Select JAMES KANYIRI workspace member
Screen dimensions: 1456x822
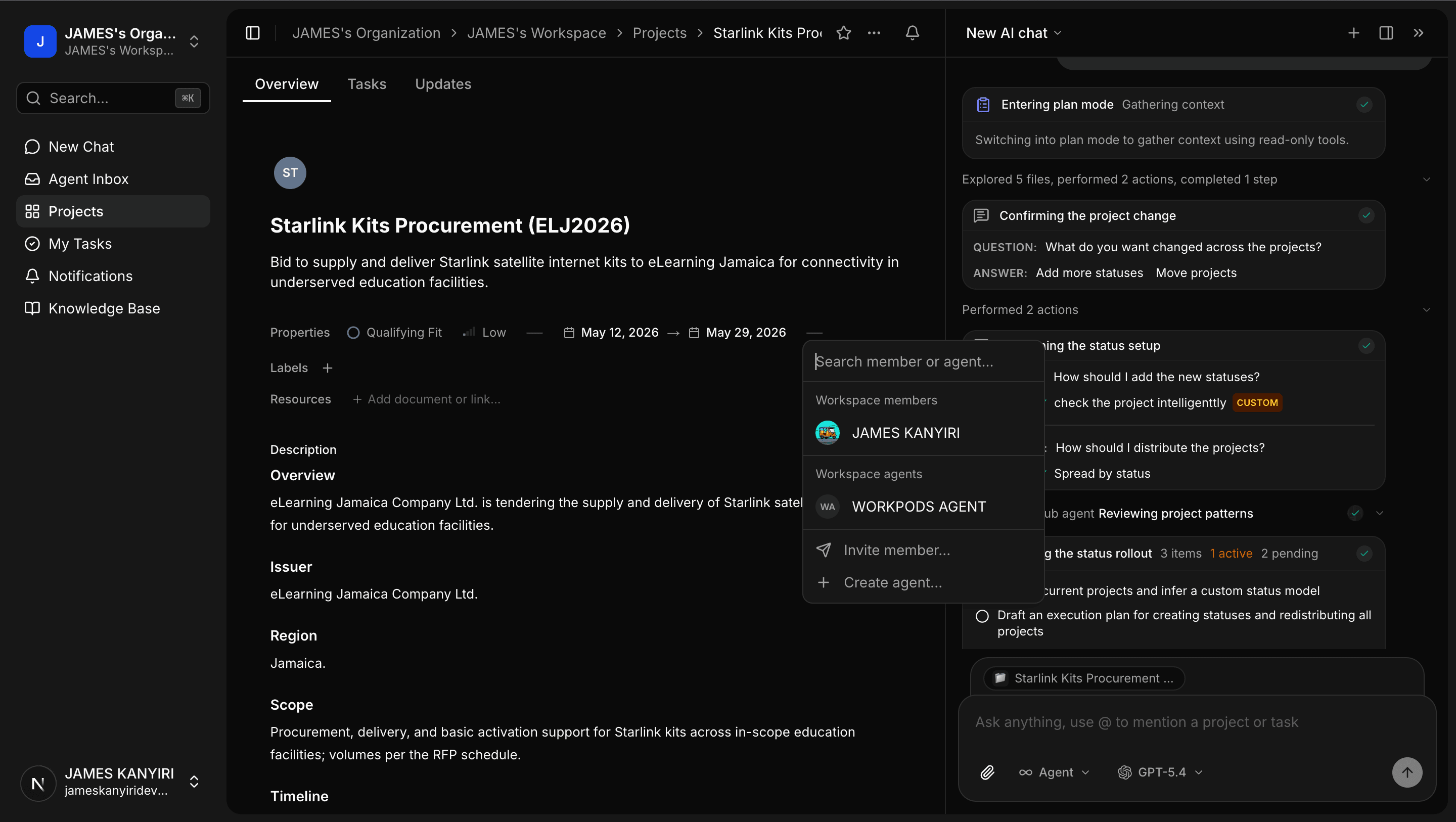click(x=923, y=432)
